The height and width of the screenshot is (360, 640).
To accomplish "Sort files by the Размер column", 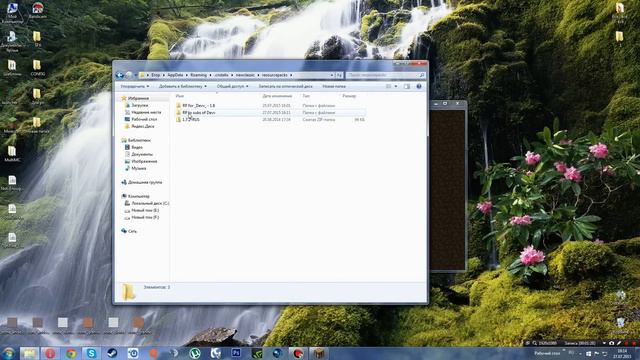I will (x=349, y=96).
